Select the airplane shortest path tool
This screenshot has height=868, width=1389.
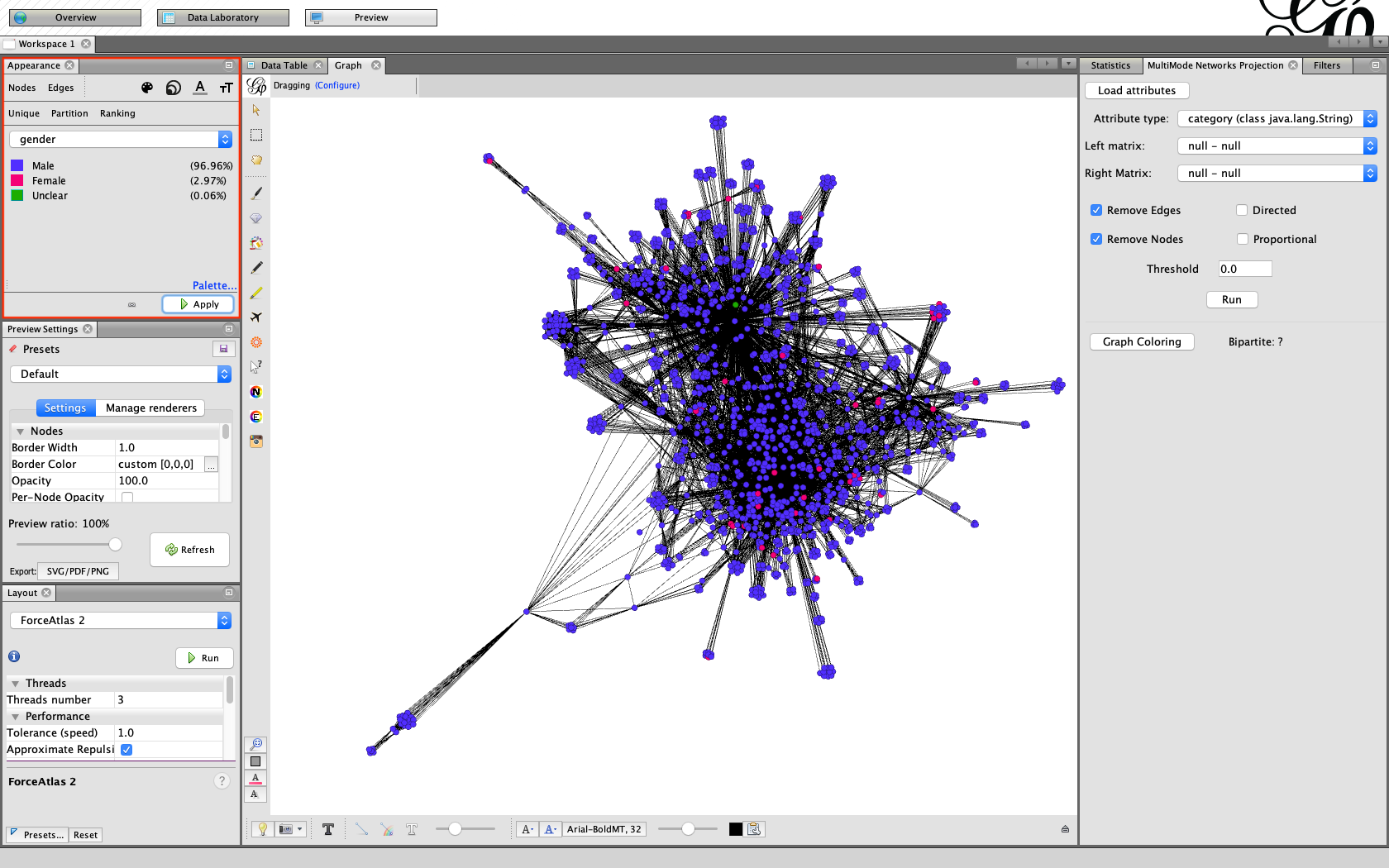(x=256, y=317)
